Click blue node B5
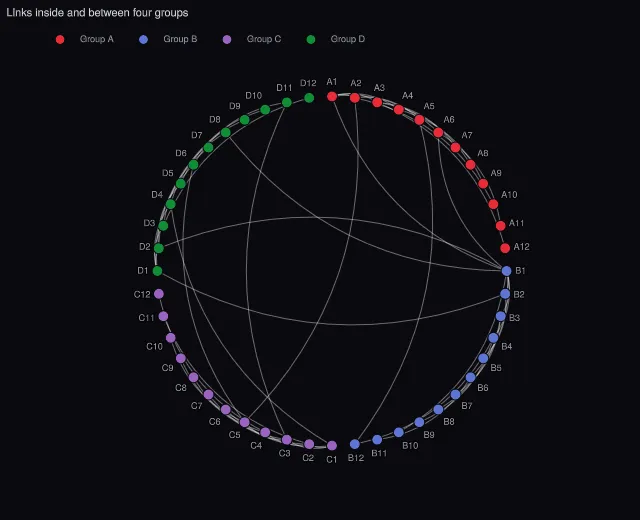This screenshot has height=520, width=640. 483,358
